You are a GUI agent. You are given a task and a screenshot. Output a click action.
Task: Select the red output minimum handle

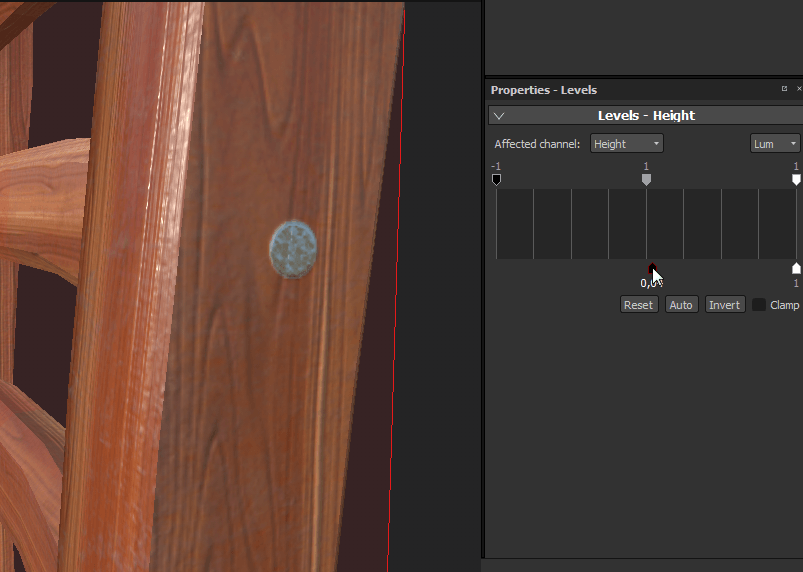point(652,267)
